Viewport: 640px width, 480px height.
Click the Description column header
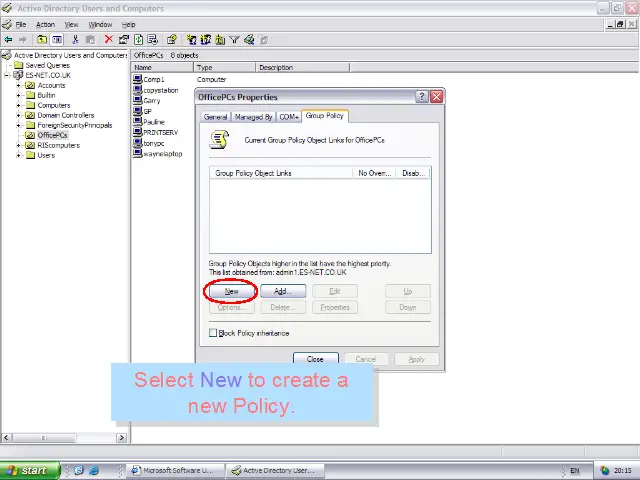302,67
